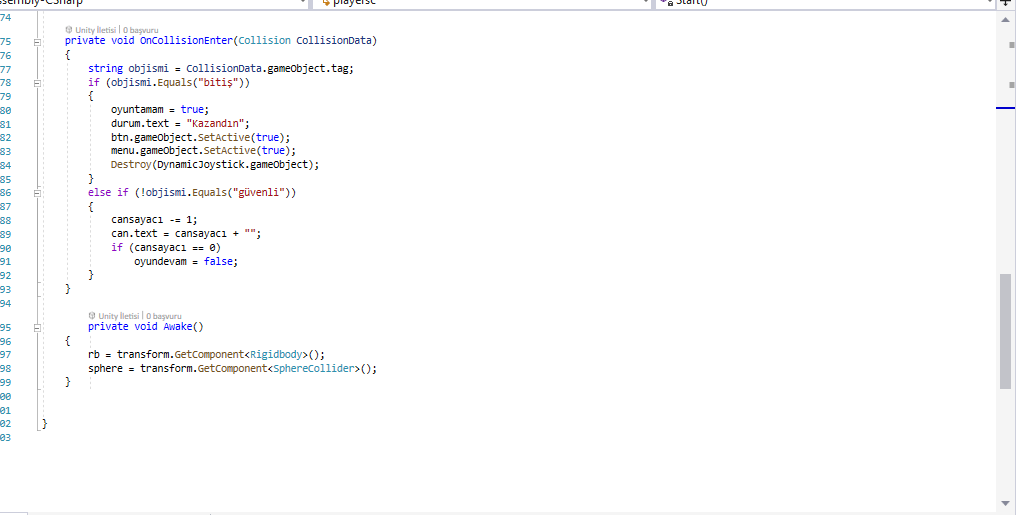
Task: Click the 'sphere' variable assignment
Action: pos(105,369)
